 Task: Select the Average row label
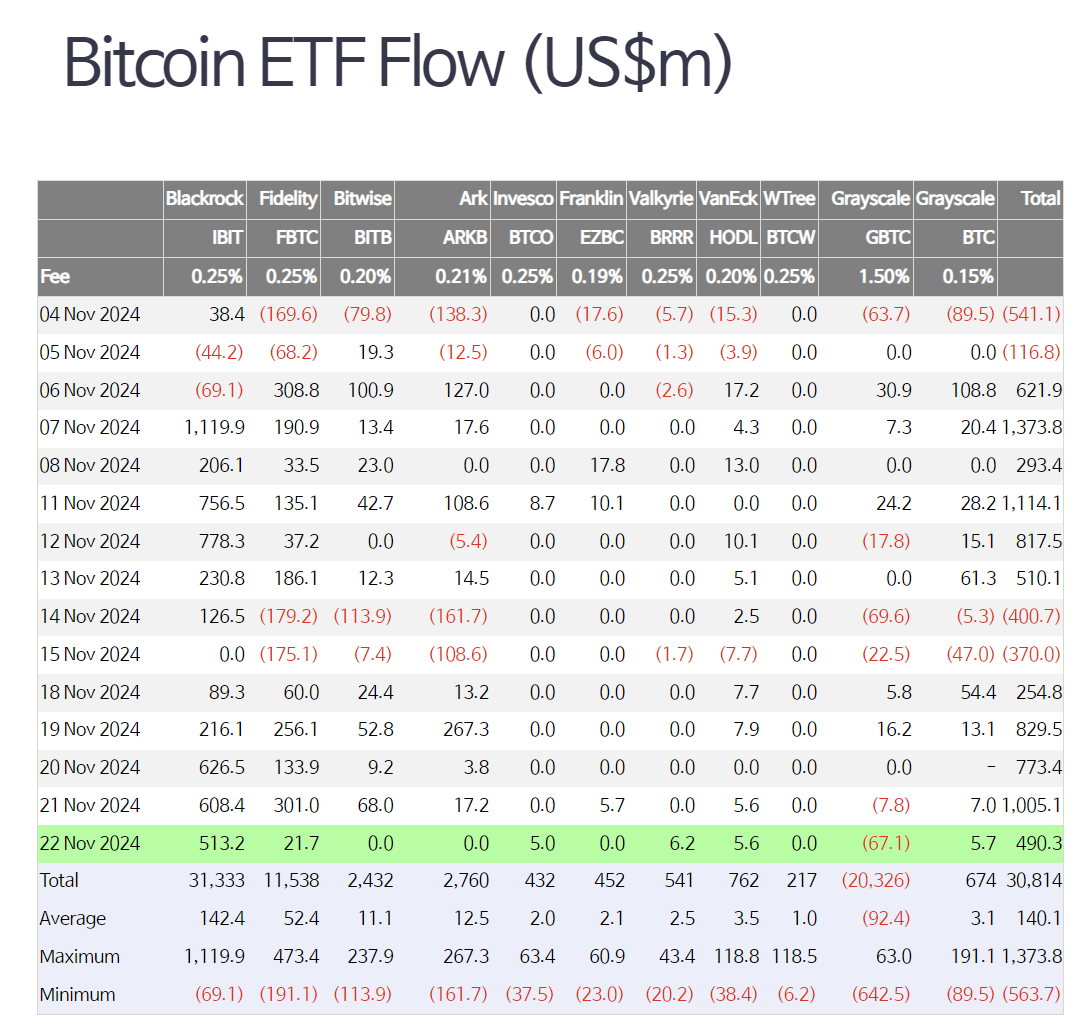coord(72,918)
